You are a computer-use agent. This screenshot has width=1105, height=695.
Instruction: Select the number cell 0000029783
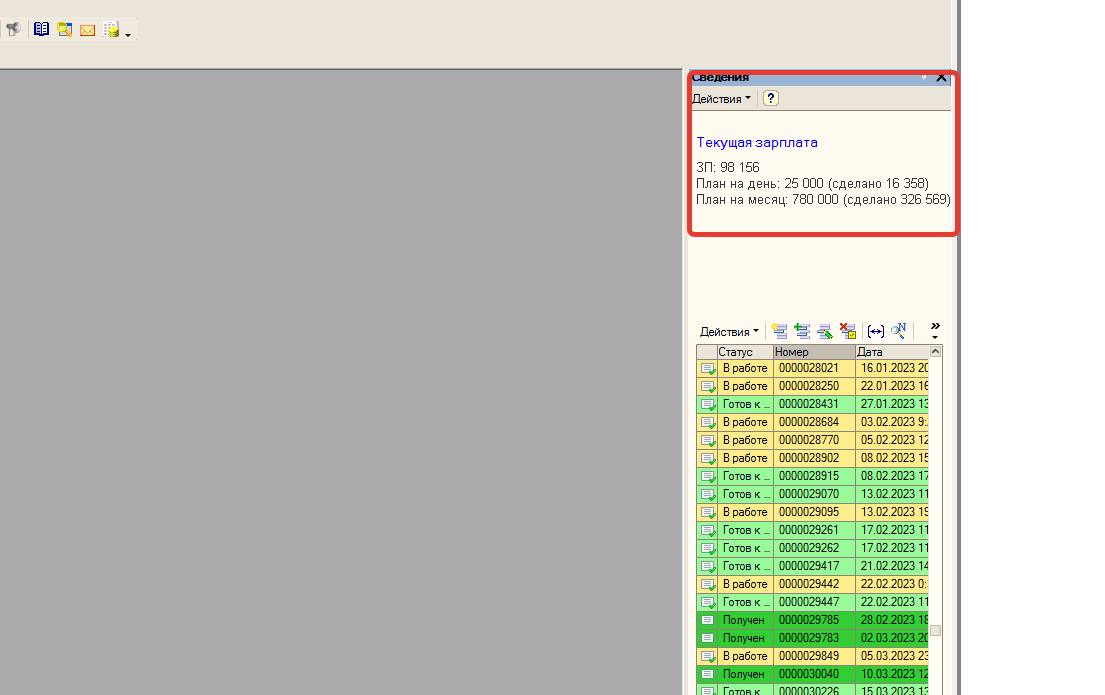pos(814,638)
